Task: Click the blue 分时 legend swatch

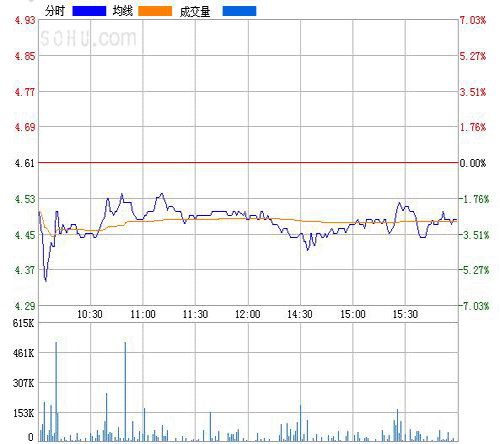Action: click(89, 11)
